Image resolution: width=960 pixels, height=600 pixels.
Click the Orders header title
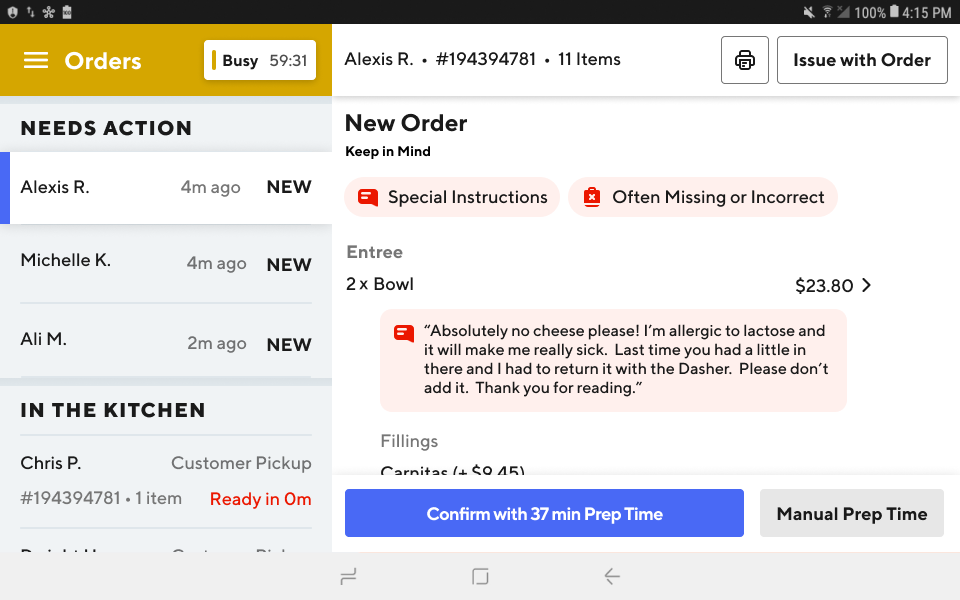coord(102,60)
